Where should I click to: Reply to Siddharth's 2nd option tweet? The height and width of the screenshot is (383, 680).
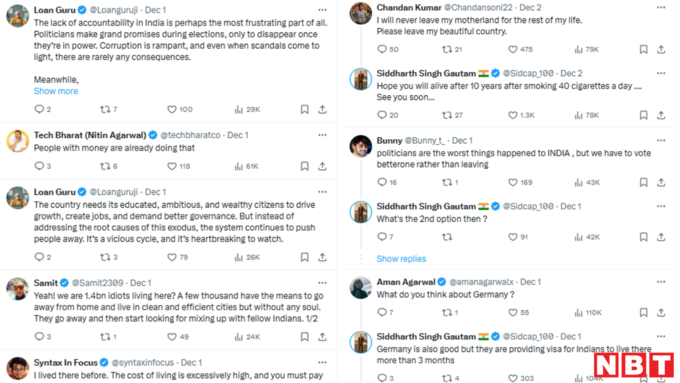(x=382, y=237)
